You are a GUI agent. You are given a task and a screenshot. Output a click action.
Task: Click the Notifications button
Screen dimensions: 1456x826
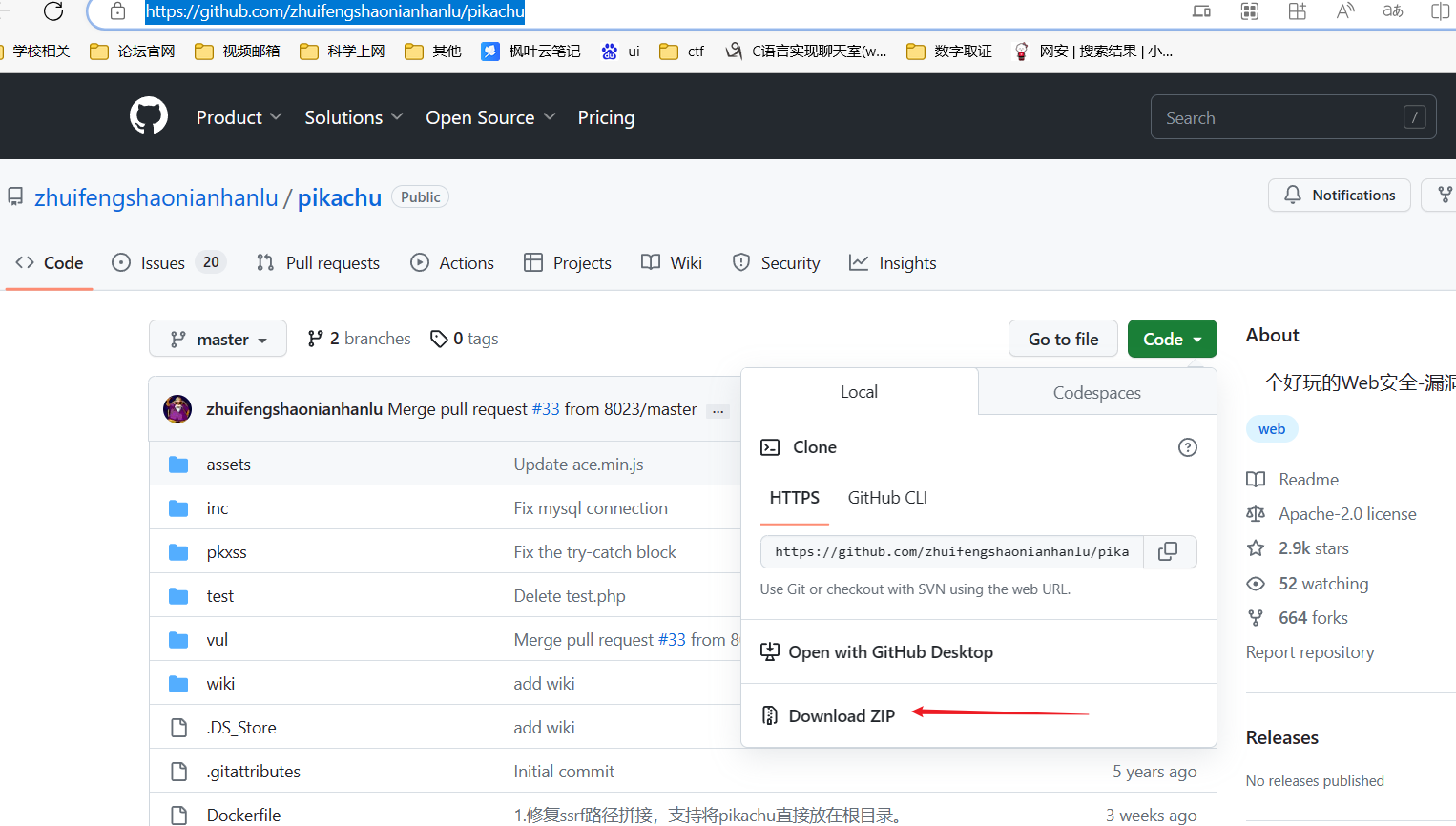click(1340, 195)
